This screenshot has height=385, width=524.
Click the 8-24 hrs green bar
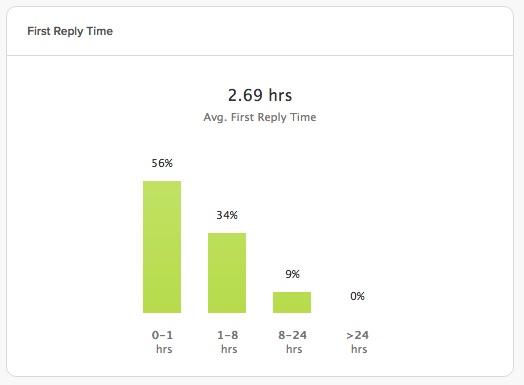292,302
